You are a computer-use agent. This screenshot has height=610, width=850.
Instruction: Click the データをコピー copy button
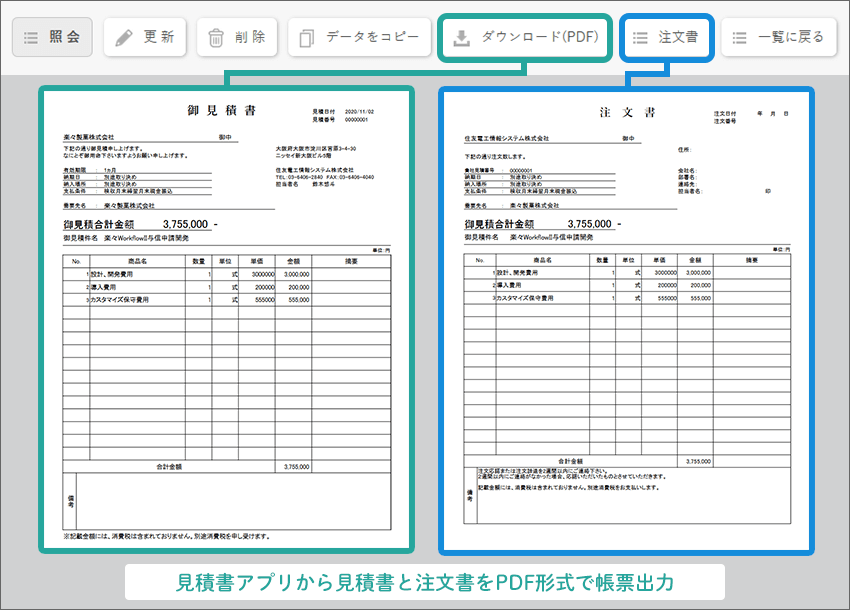359,37
